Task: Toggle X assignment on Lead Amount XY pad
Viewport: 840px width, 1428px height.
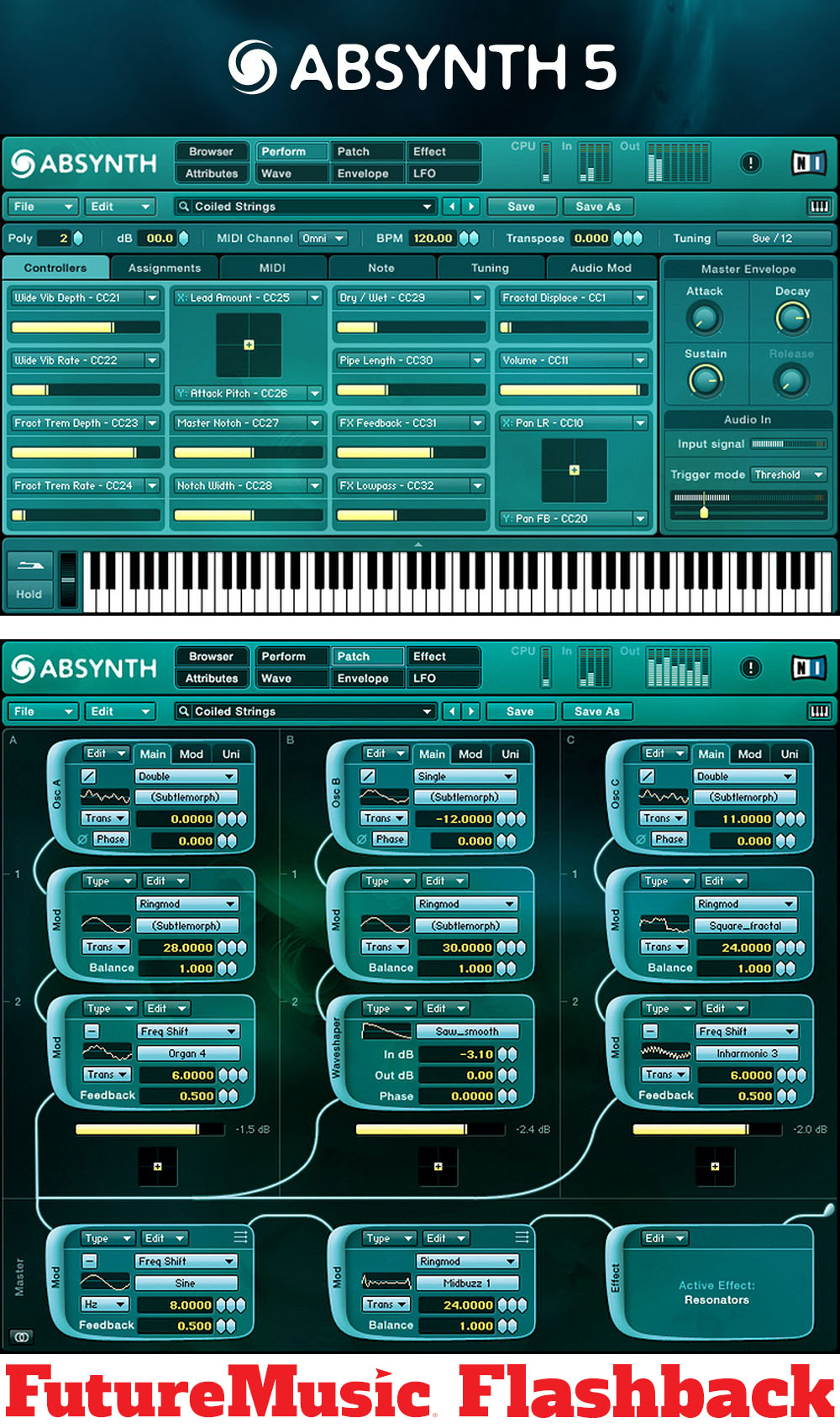Action: [x=181, y=297]
